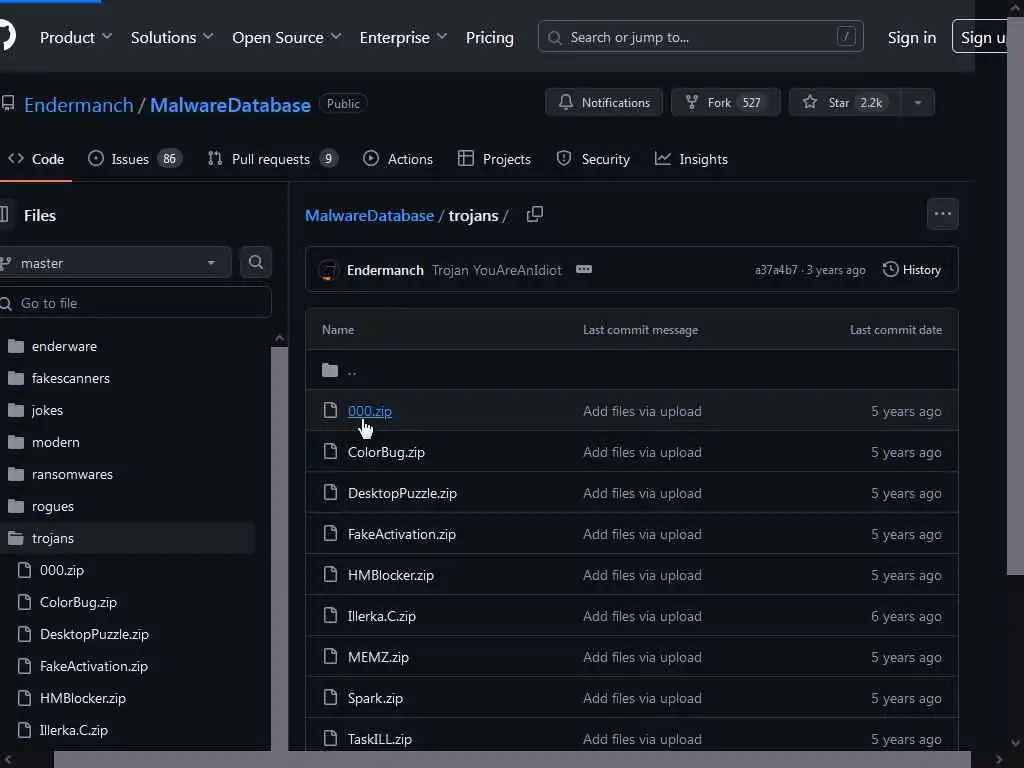Select 000.zip in the file tree
The width and height of the screenshot is (1024, 768).
(x=61, y=570)
